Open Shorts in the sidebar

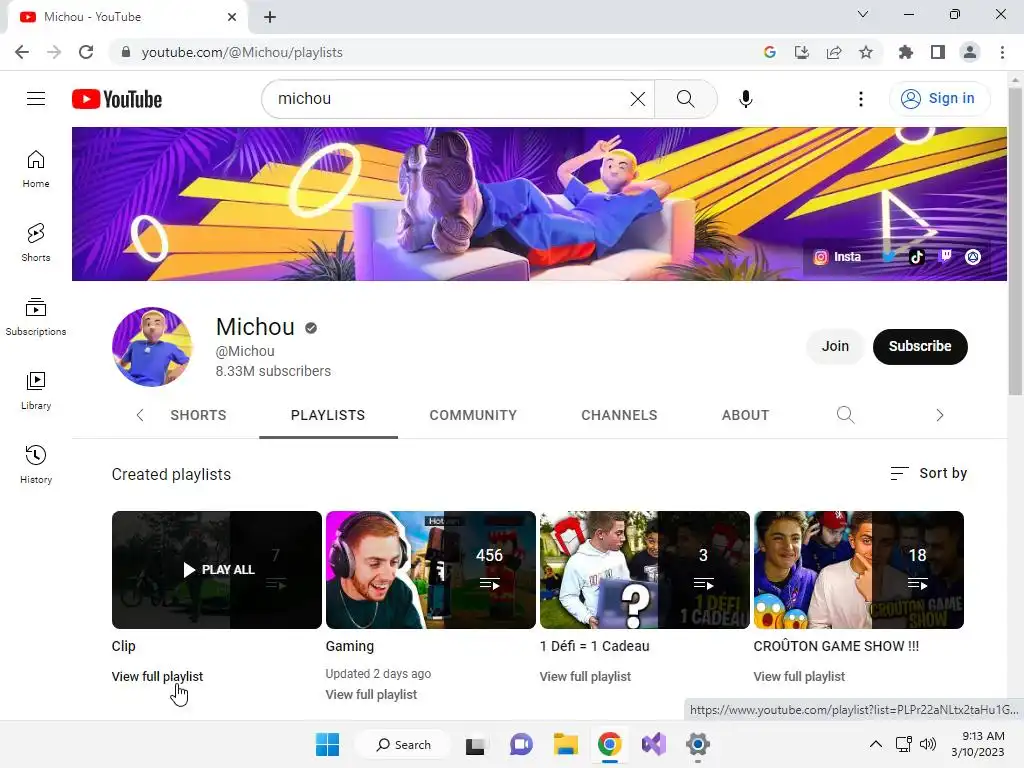tap(36, 242)
